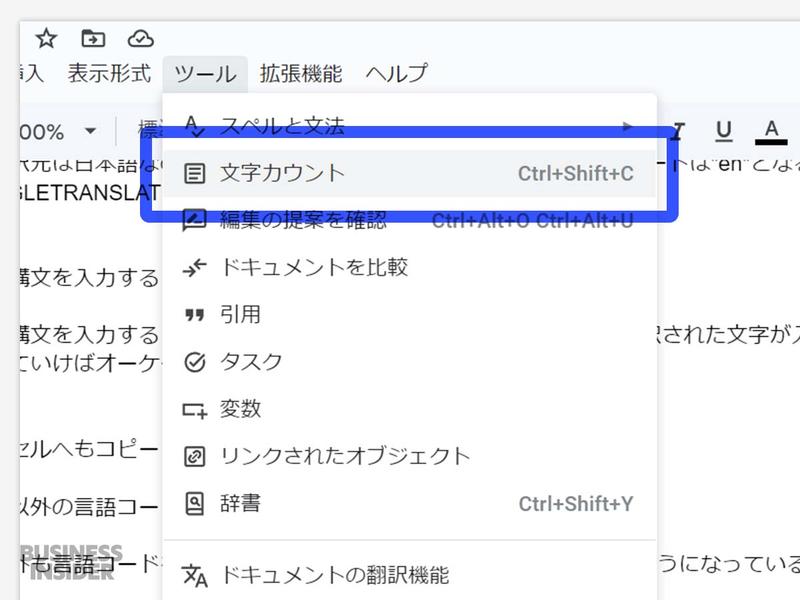The height and width of the screenshot is (600, 800).
Task: Select 文字カウント menu item
Action: 410,173
